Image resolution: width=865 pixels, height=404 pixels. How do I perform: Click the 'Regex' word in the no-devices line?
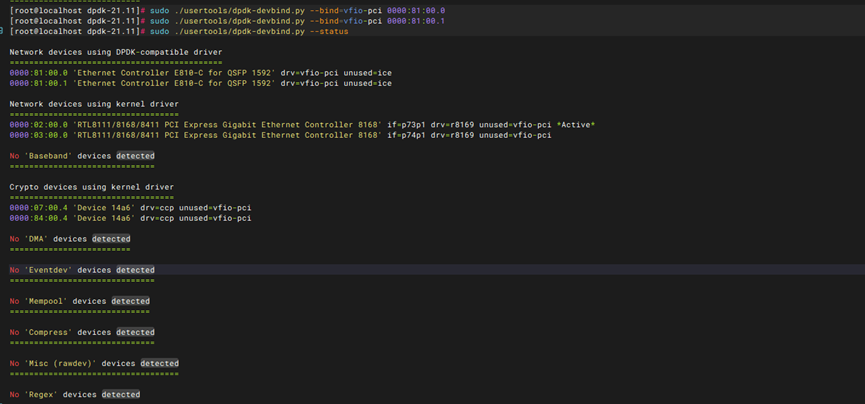pos(41,395)
